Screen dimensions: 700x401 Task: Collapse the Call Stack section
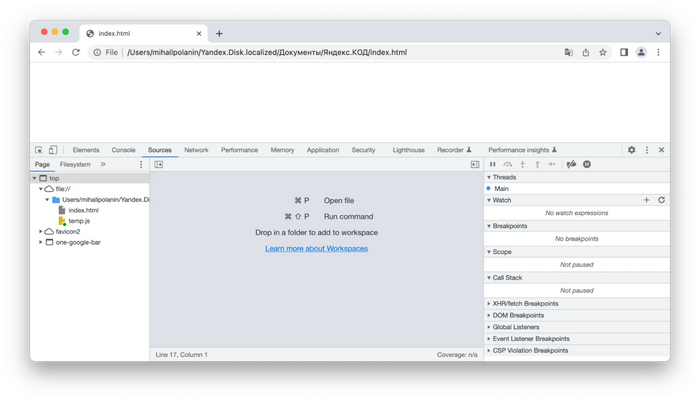coord(507,278)
